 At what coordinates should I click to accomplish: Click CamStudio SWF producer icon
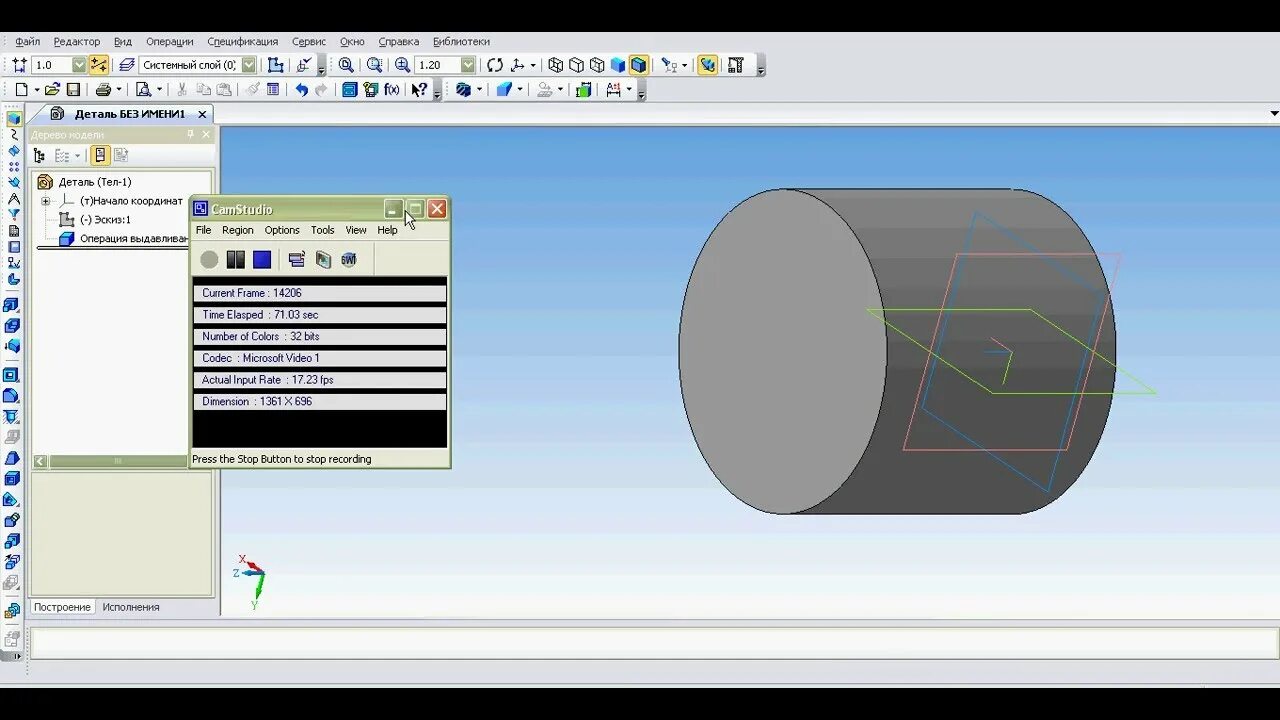[348, 259]
